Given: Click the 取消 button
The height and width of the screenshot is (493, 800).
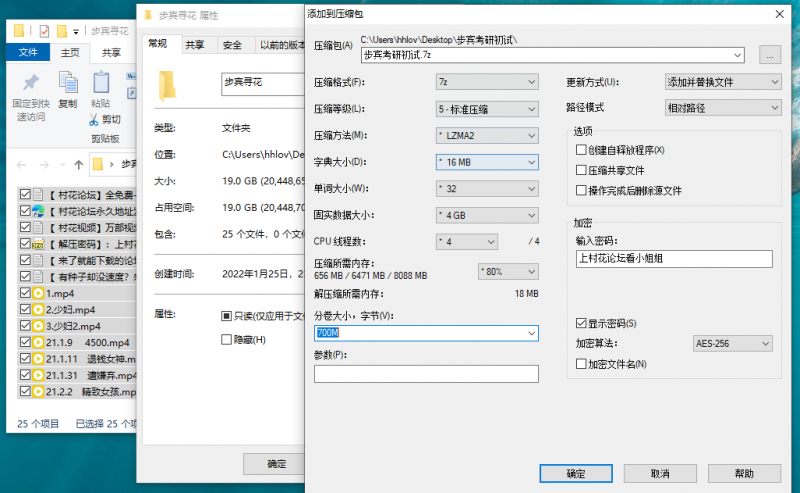Looking at the screenshot, I should 659,473.
